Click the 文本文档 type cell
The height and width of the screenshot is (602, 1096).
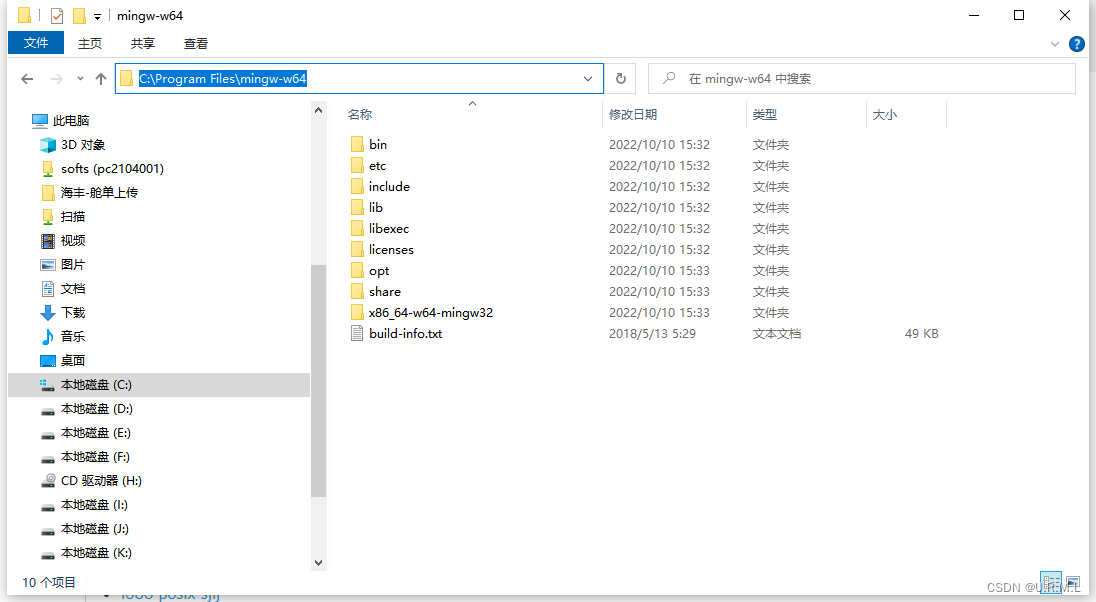pyautogui.click(x=777, y=334)
